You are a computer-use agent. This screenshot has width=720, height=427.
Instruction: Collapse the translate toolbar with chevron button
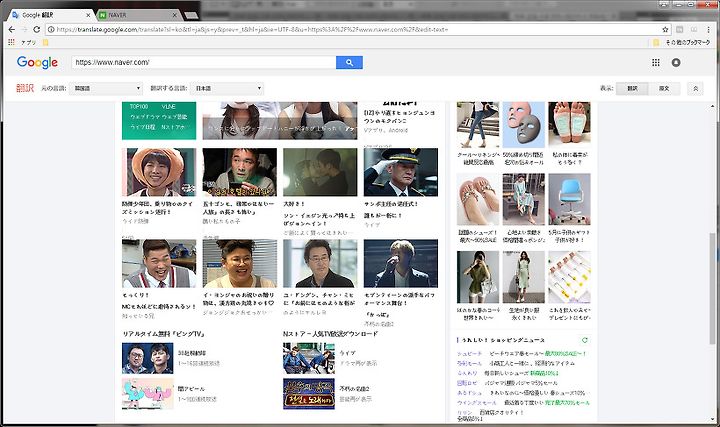click(695, 88)
